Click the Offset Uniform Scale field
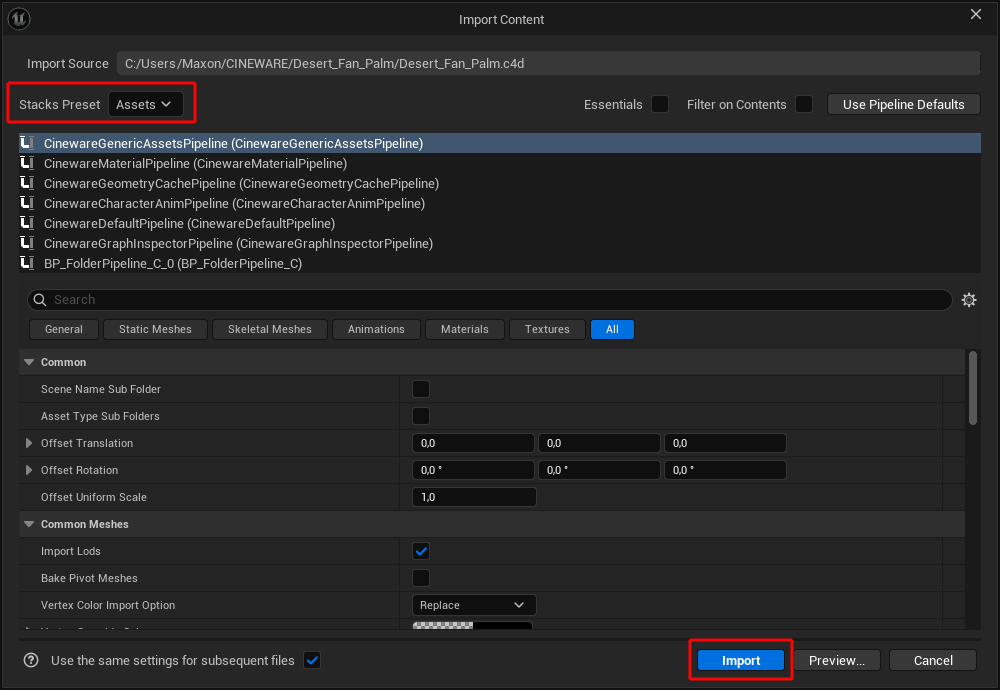The width and height of the screenshot is (1000, 690). [474, 497]
